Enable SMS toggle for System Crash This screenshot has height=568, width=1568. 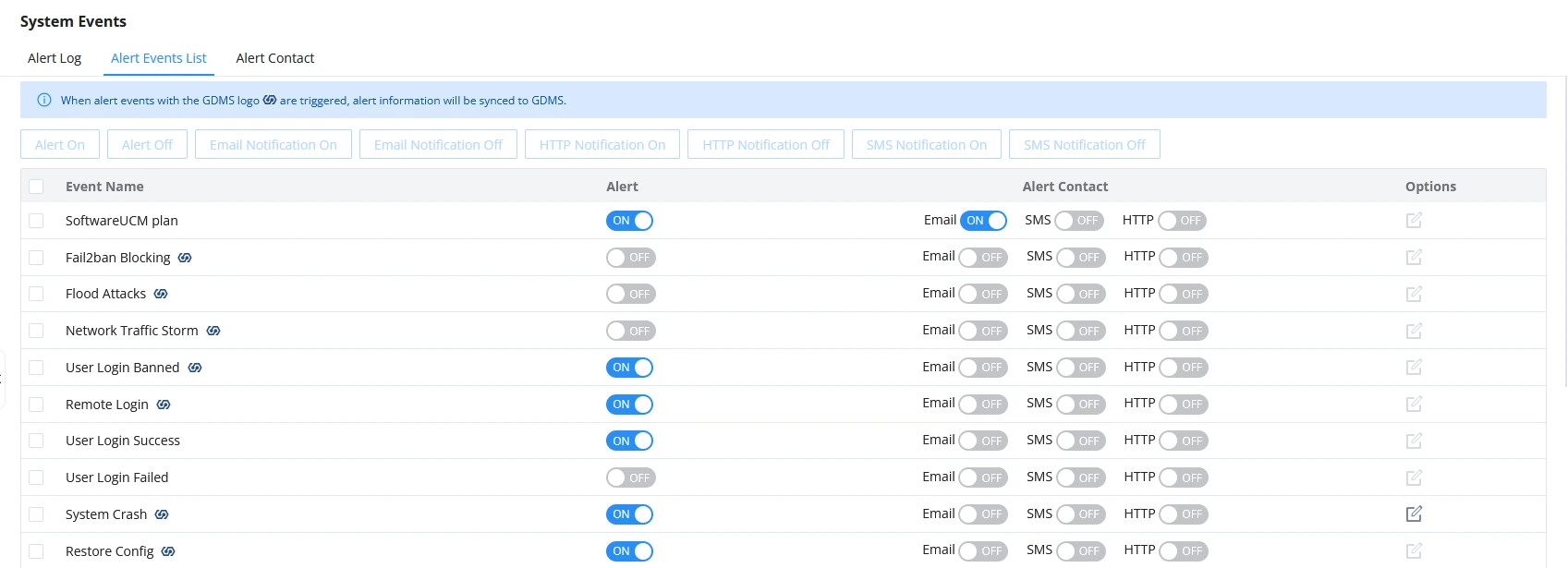1080,514
